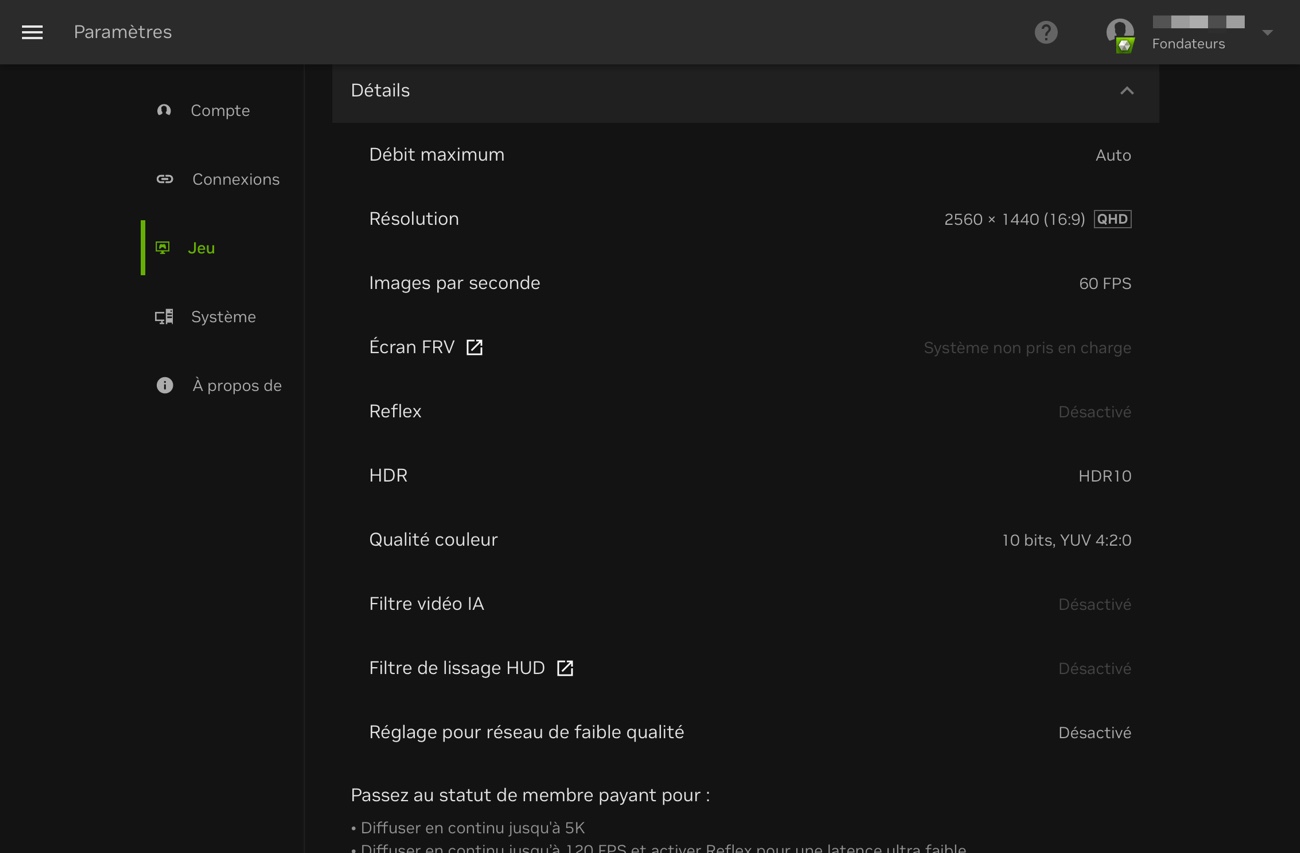This screenshot has height=853, width=1300.
Task: Click the Compte headset icon
Action: [x=164, y=110]
